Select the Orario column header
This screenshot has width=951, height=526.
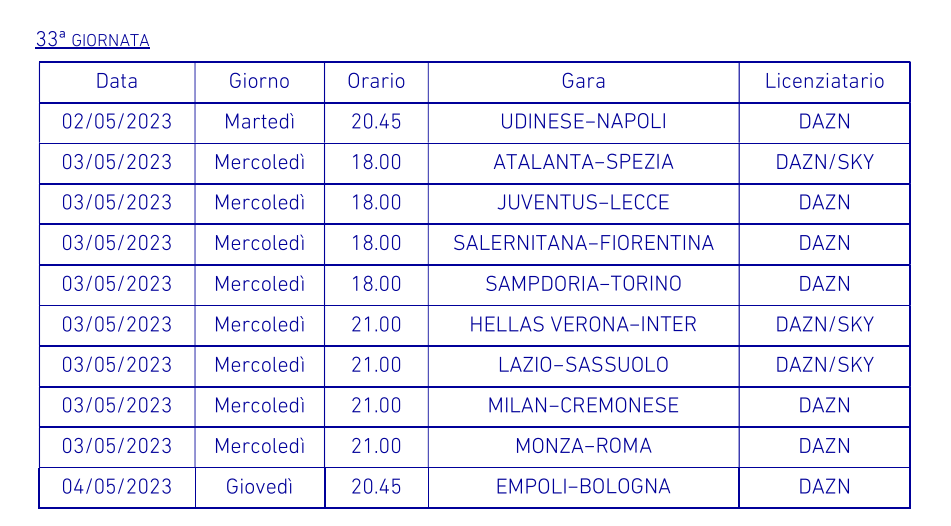coord(376,82)
